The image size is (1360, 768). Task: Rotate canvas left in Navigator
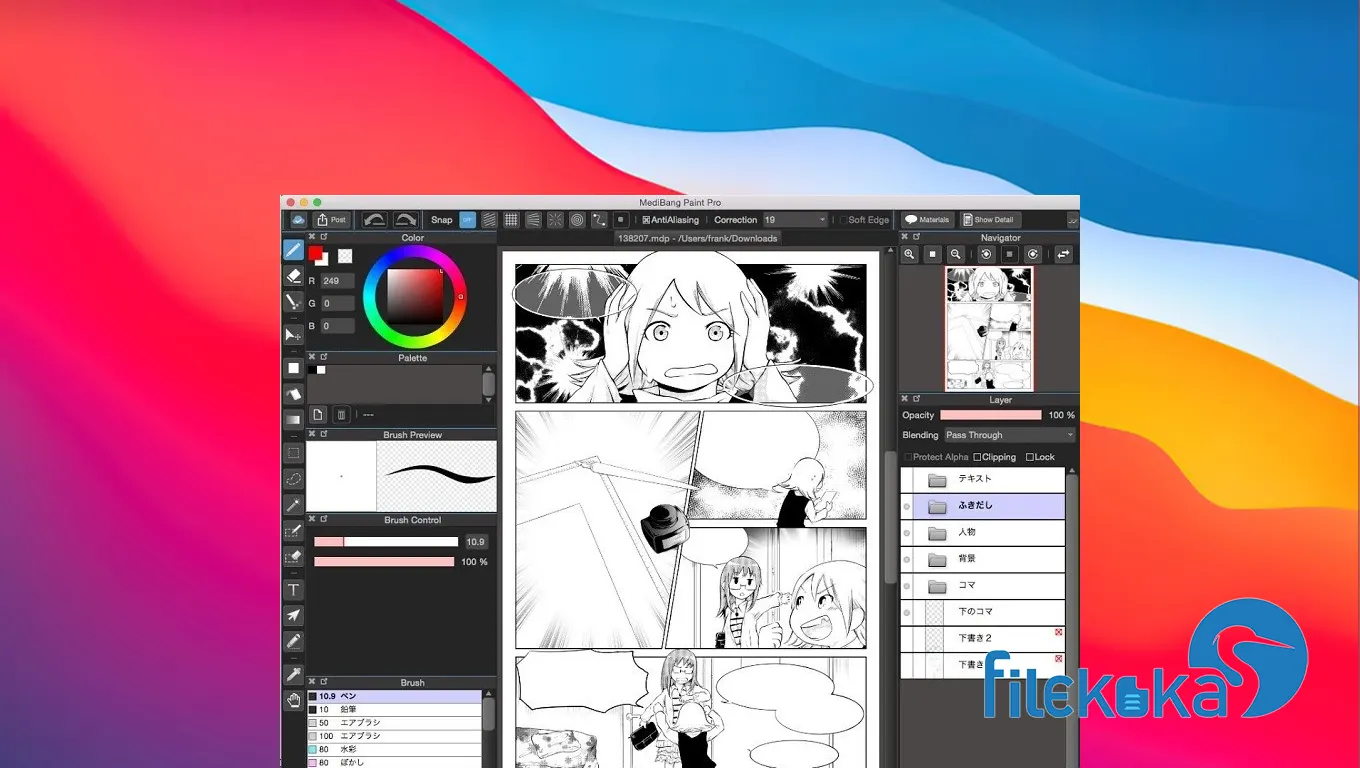point(986,254)
